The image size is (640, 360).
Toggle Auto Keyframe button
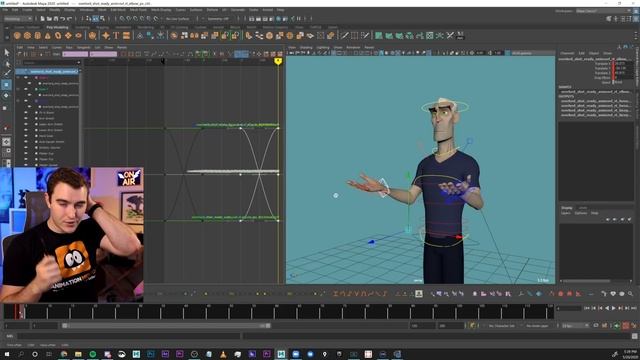625,326
